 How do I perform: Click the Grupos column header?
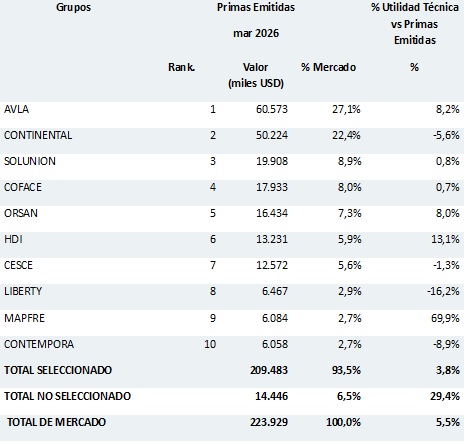point(73,7)
